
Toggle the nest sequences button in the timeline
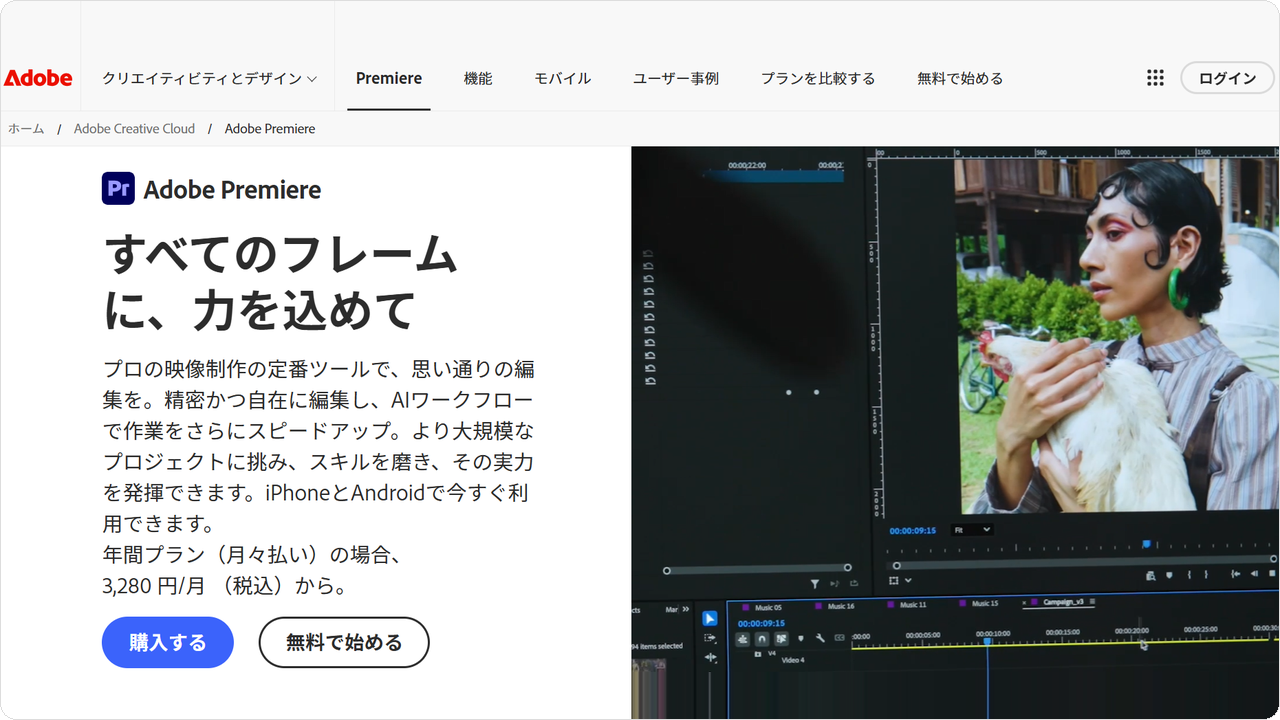743,638
